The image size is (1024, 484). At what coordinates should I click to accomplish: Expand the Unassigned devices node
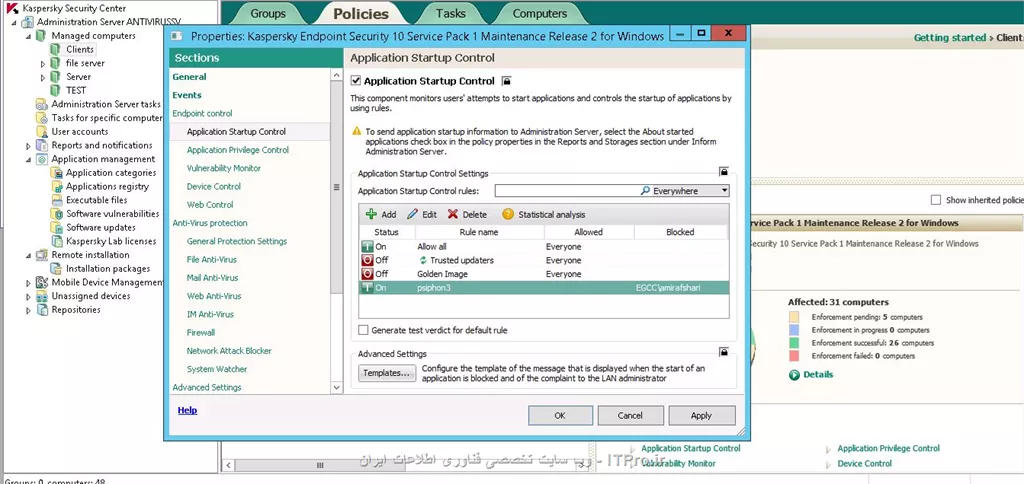click(28, 297)
